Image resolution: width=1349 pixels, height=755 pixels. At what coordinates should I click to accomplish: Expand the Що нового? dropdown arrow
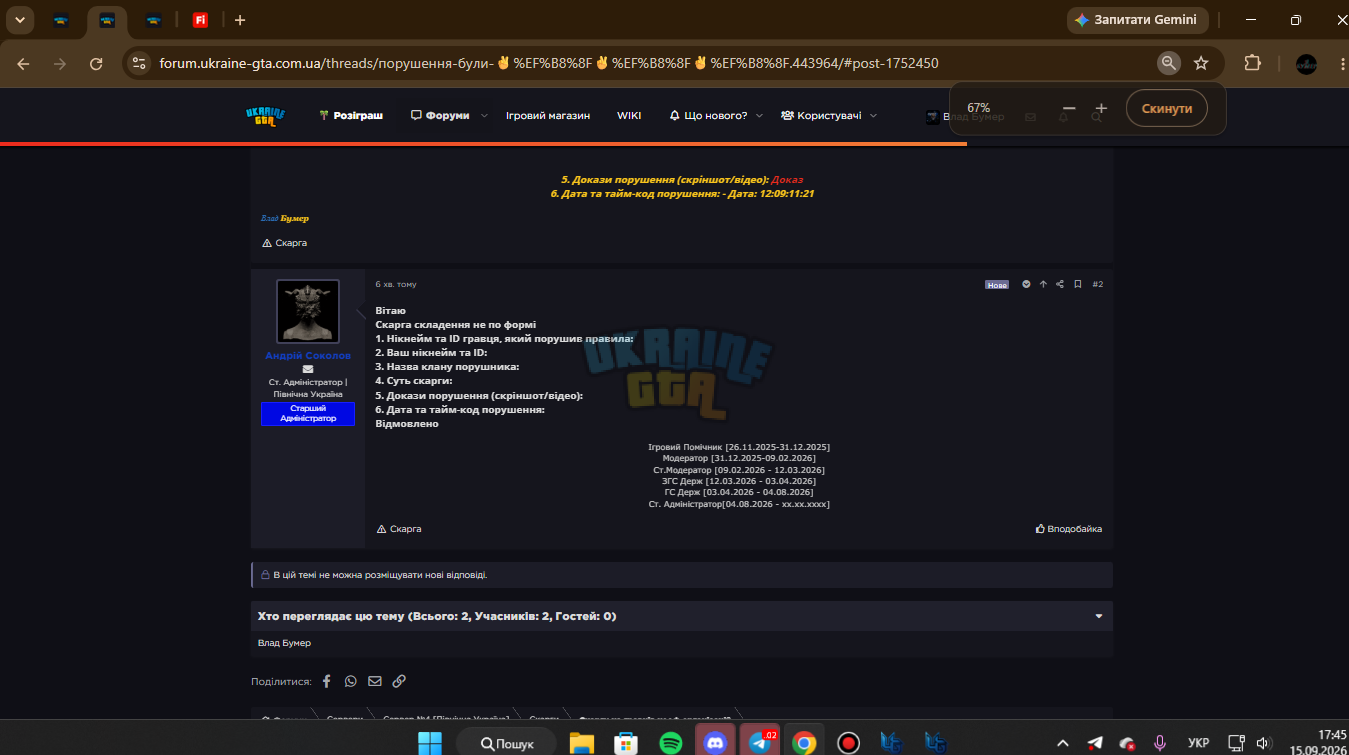(x=759, y=116)
